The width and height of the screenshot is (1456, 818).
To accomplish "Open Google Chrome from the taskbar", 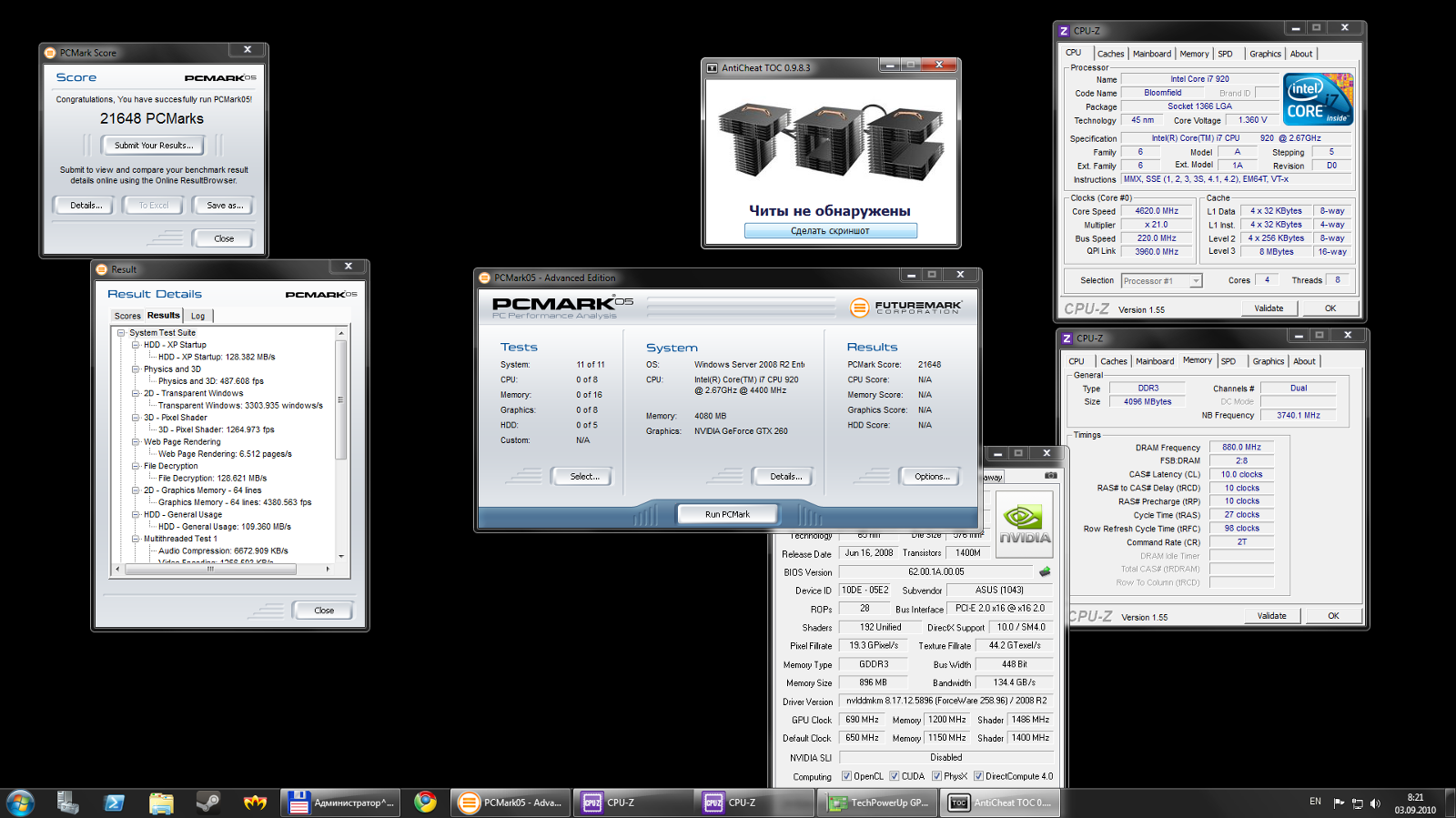I will click(x=425, y=803).
